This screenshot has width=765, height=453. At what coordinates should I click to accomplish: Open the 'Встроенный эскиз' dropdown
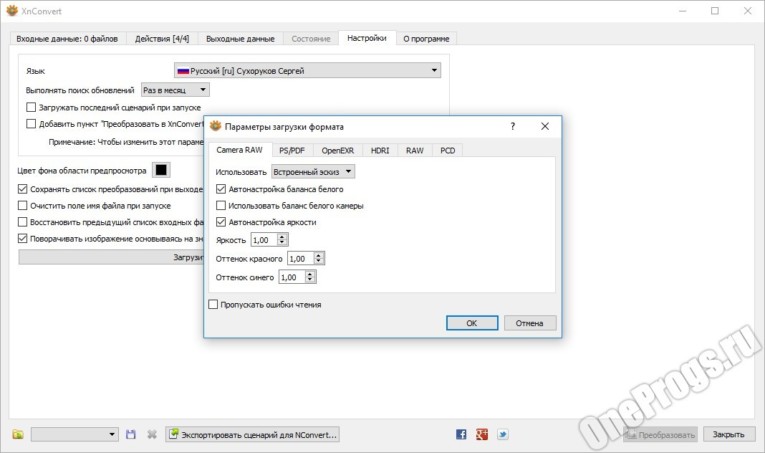pos(313,172)
